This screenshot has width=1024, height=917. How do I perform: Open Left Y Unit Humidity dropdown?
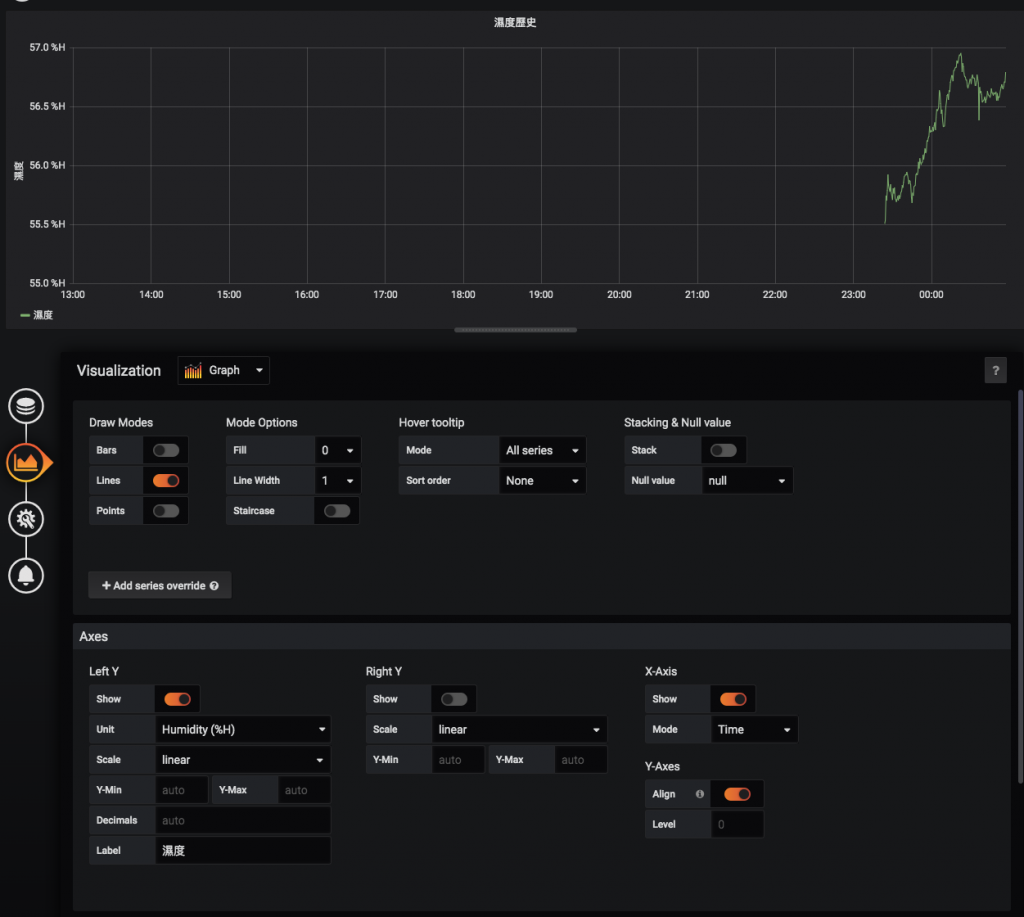click(243, 730)
